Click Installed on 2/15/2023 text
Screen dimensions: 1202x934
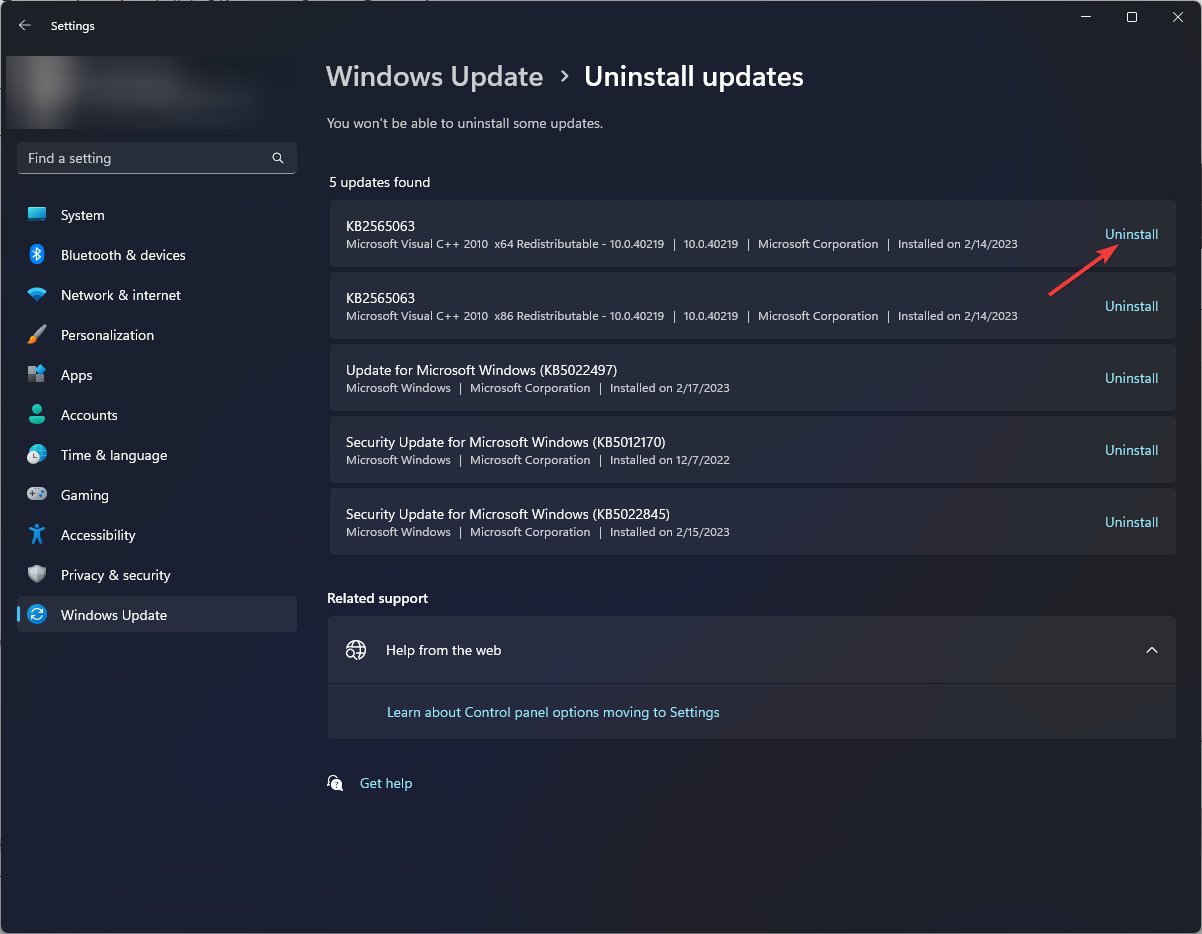click(670, 532)
